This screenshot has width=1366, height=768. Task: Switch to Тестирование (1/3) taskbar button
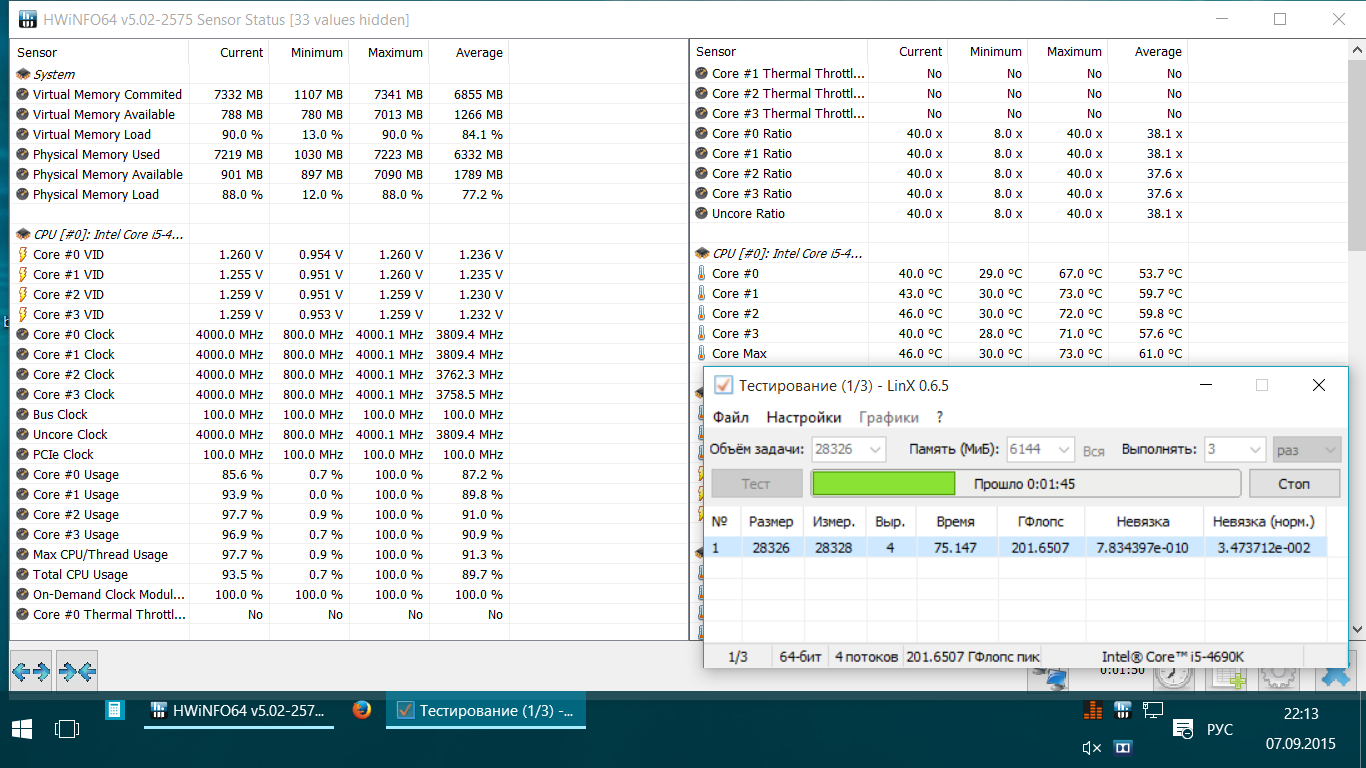point(486,711)
